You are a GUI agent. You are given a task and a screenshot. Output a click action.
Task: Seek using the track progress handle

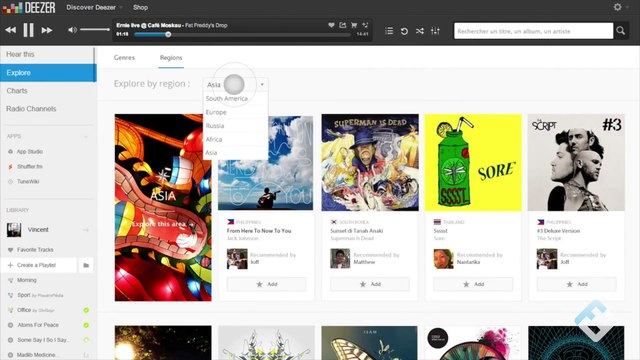point(168,35)
